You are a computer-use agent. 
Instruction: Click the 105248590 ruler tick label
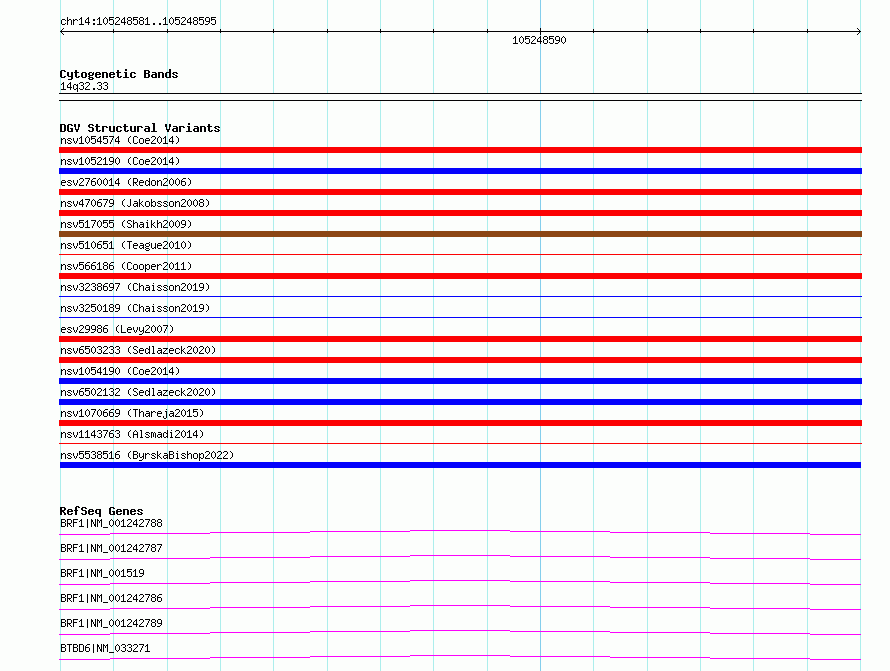[539, 40]
